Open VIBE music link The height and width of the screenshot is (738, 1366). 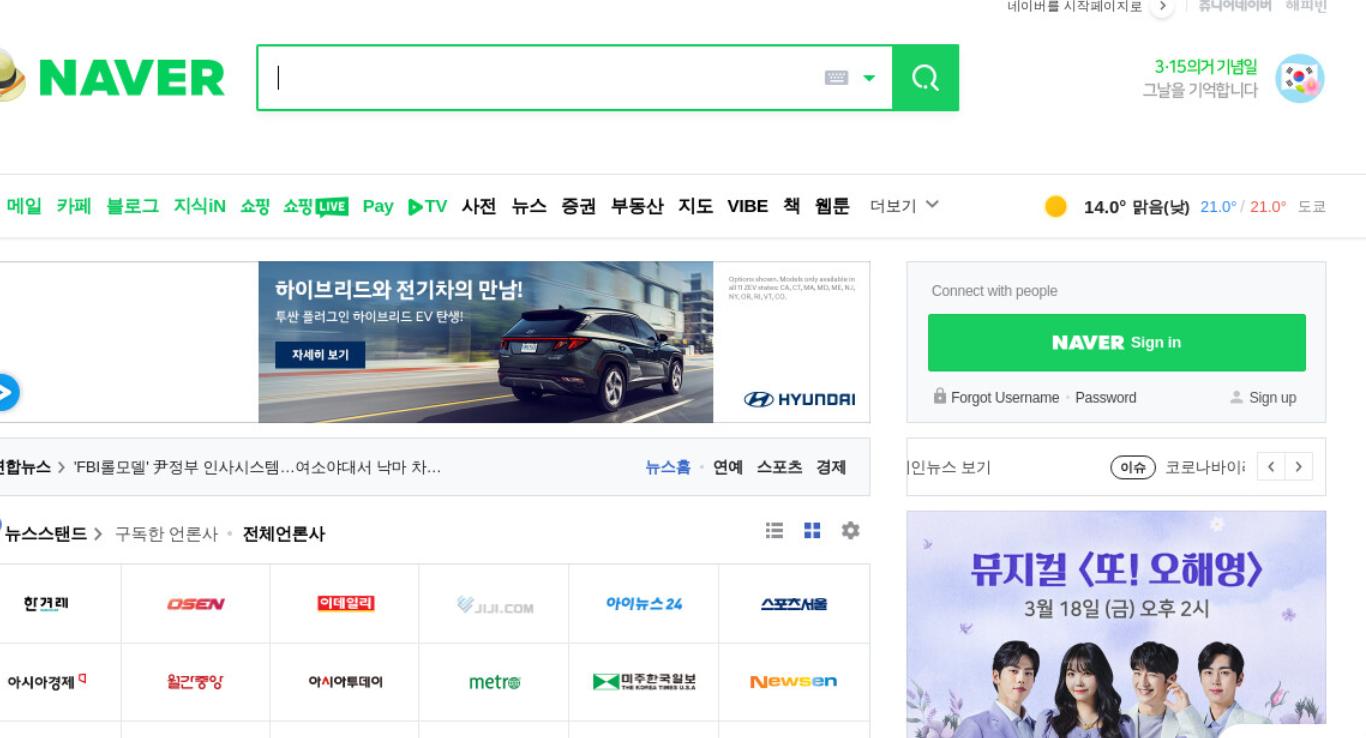point(748,206)
